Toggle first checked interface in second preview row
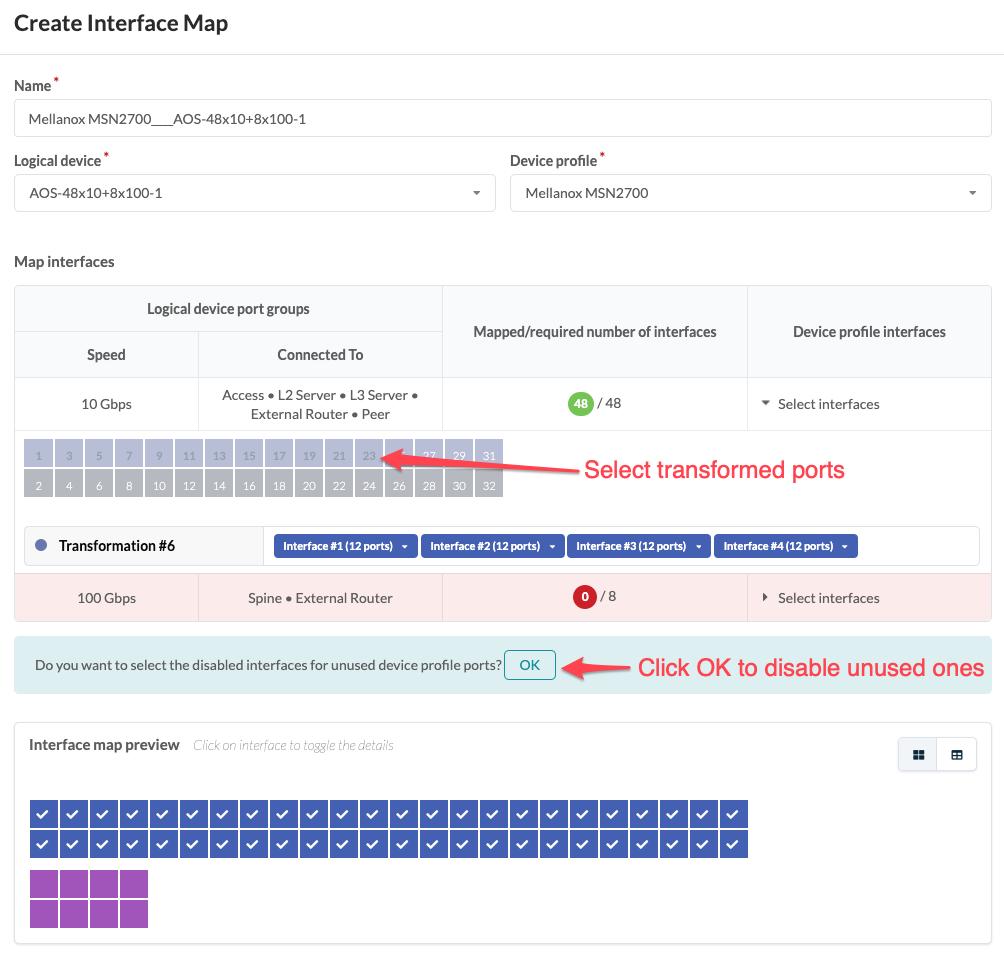The image size is (1004, 955). pos(43,844)
